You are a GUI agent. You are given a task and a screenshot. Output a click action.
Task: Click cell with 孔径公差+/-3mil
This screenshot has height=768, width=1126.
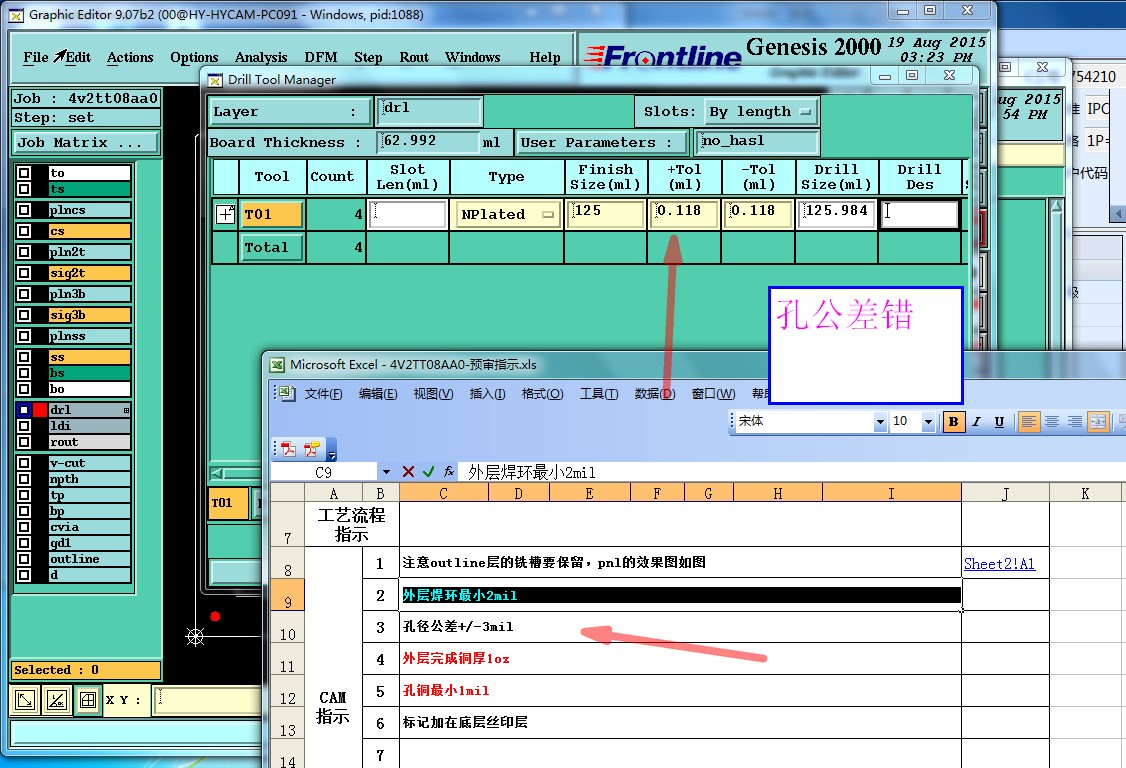click(680, 626)
